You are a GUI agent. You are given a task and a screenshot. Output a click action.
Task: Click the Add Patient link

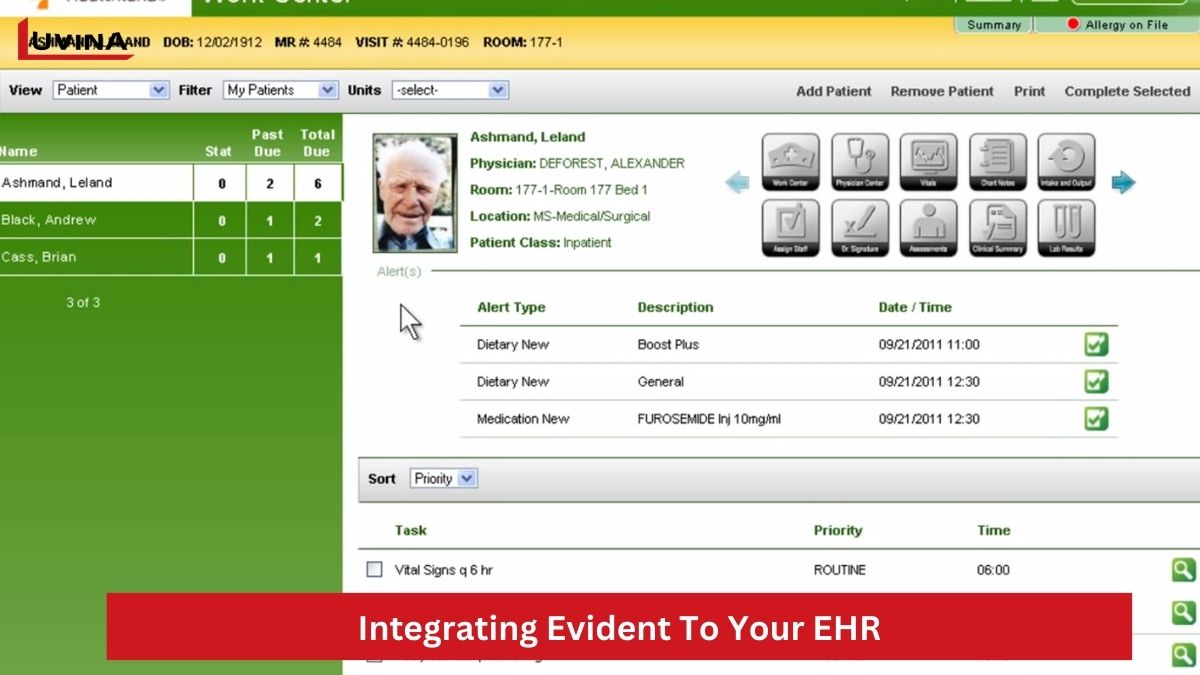(833, 91)
